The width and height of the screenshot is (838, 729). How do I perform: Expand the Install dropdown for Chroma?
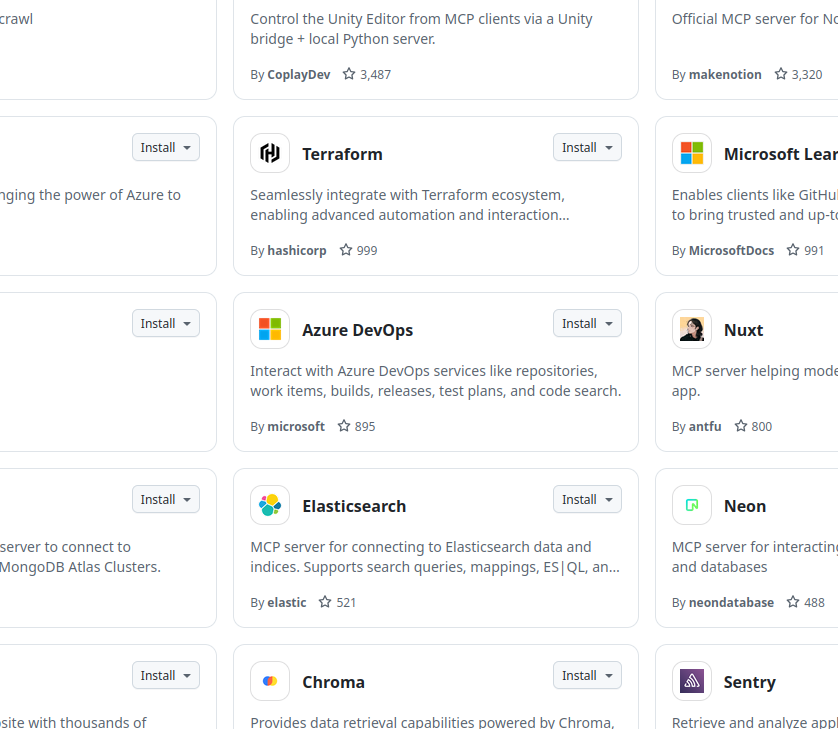pyautogui.click(x=587, y=675)
